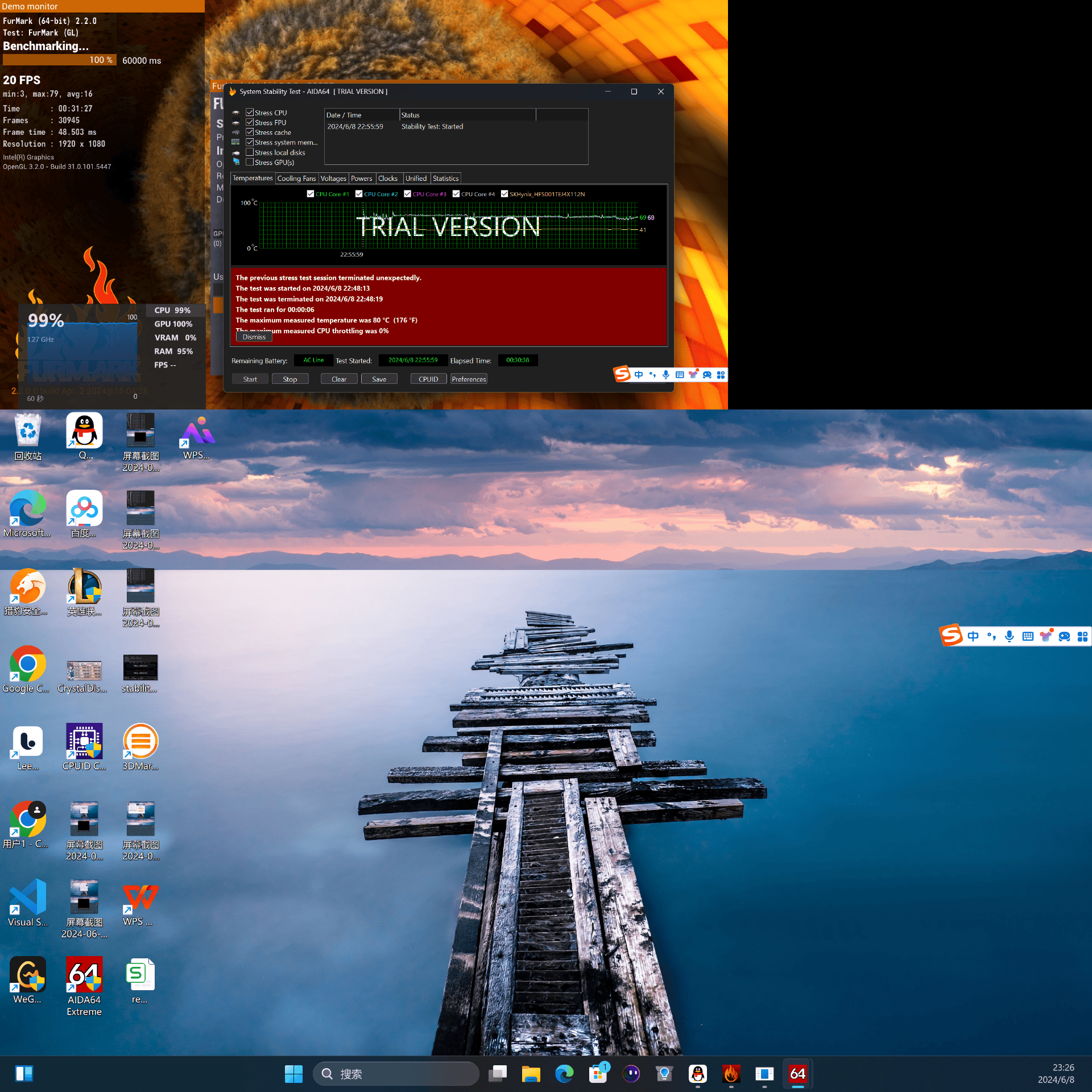Screen dimensions: 1092x1092
Task: Open AIDA64 Extreme desktop shortcut
Action: (84, 975)
